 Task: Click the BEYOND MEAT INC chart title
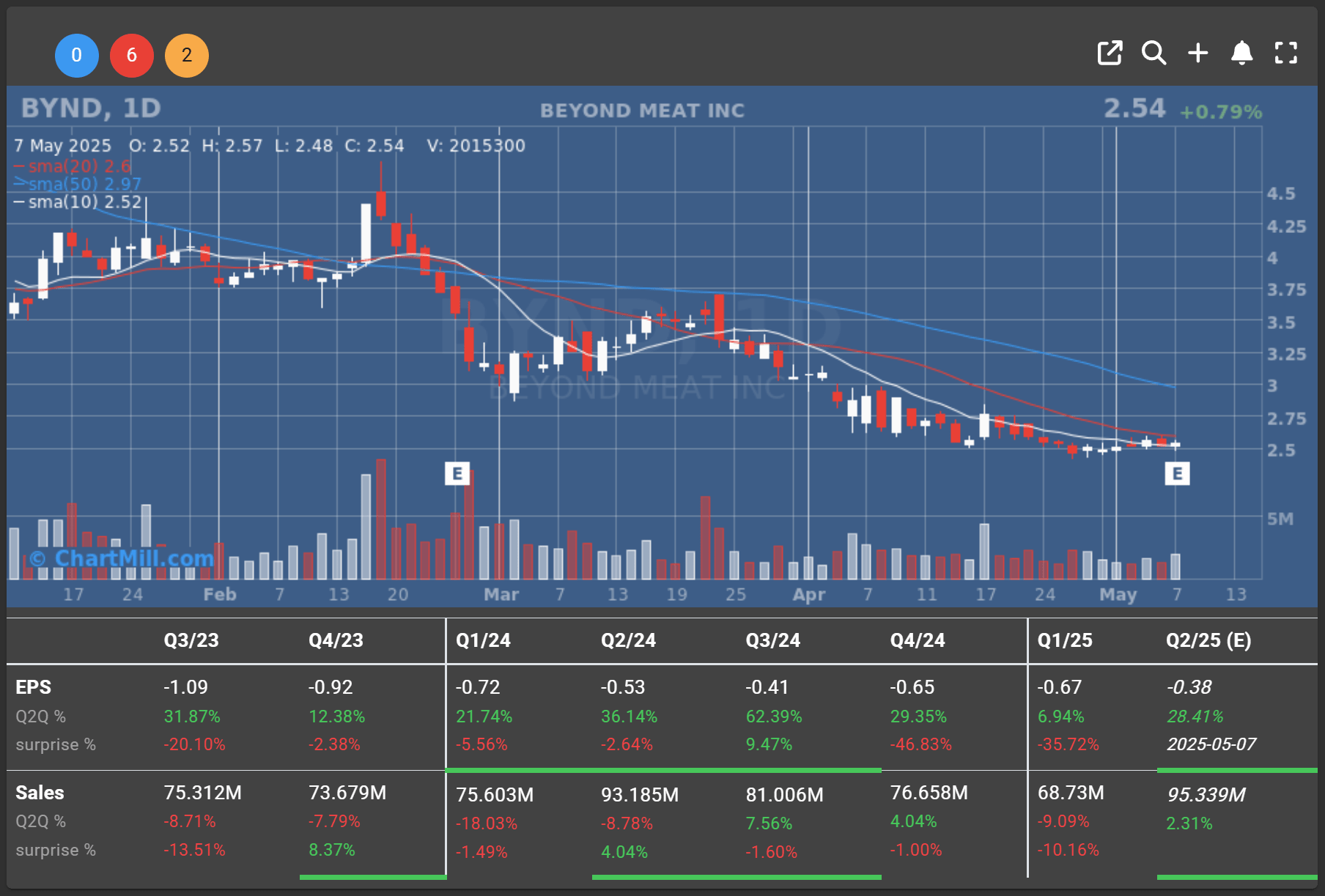[x=642, y=111]
